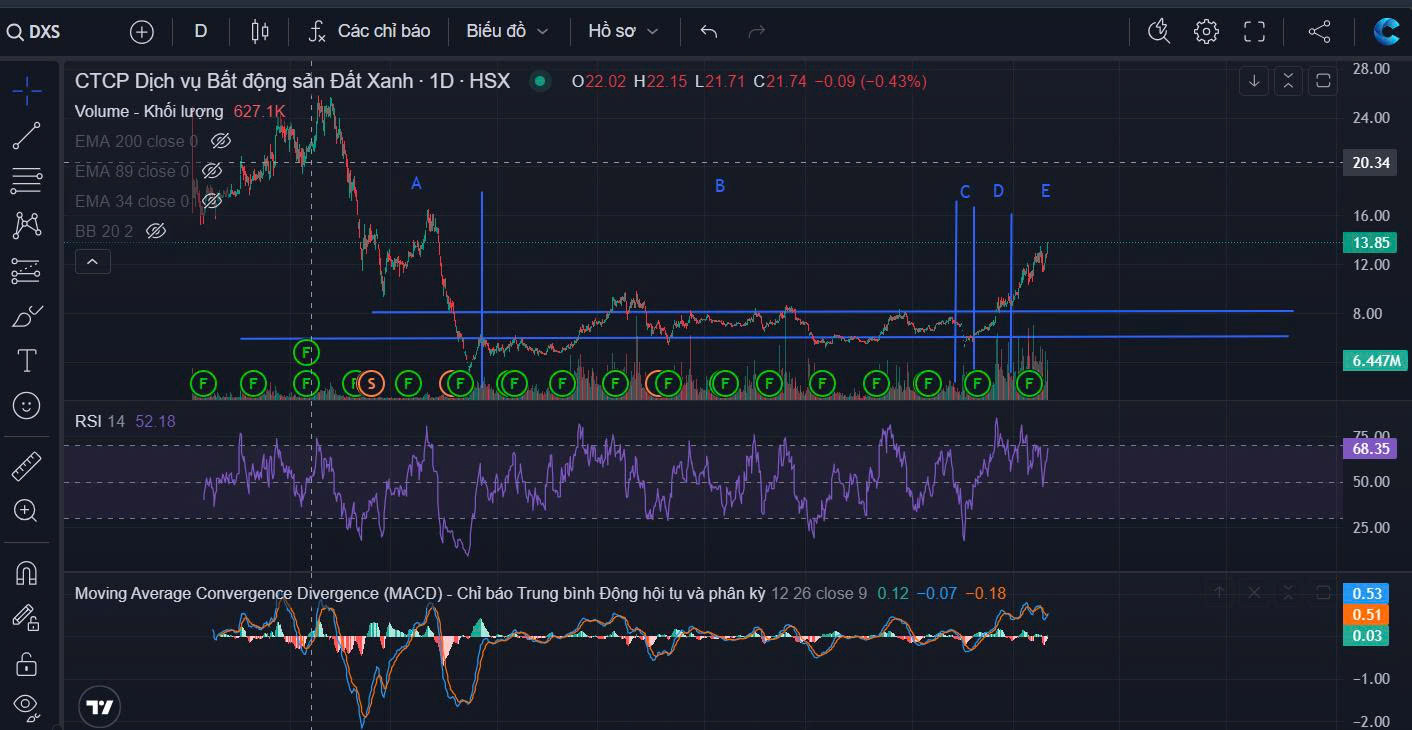The height and width of the screenshot is (730, 1412).
Task: Activate the magnet mode icon
Action: click(x=27, y=573)
